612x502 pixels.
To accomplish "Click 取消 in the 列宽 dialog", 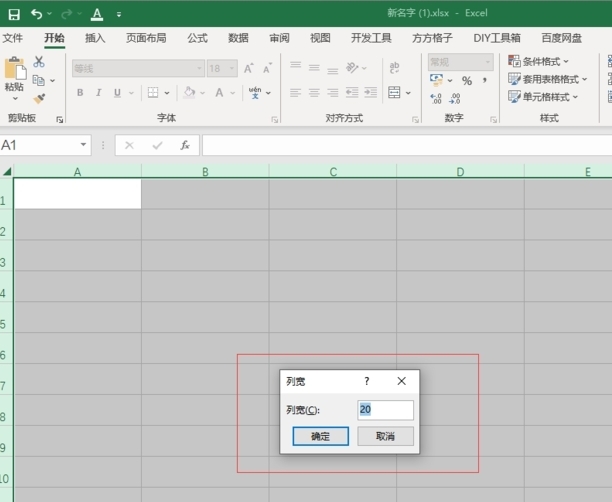I will [385, 436].
